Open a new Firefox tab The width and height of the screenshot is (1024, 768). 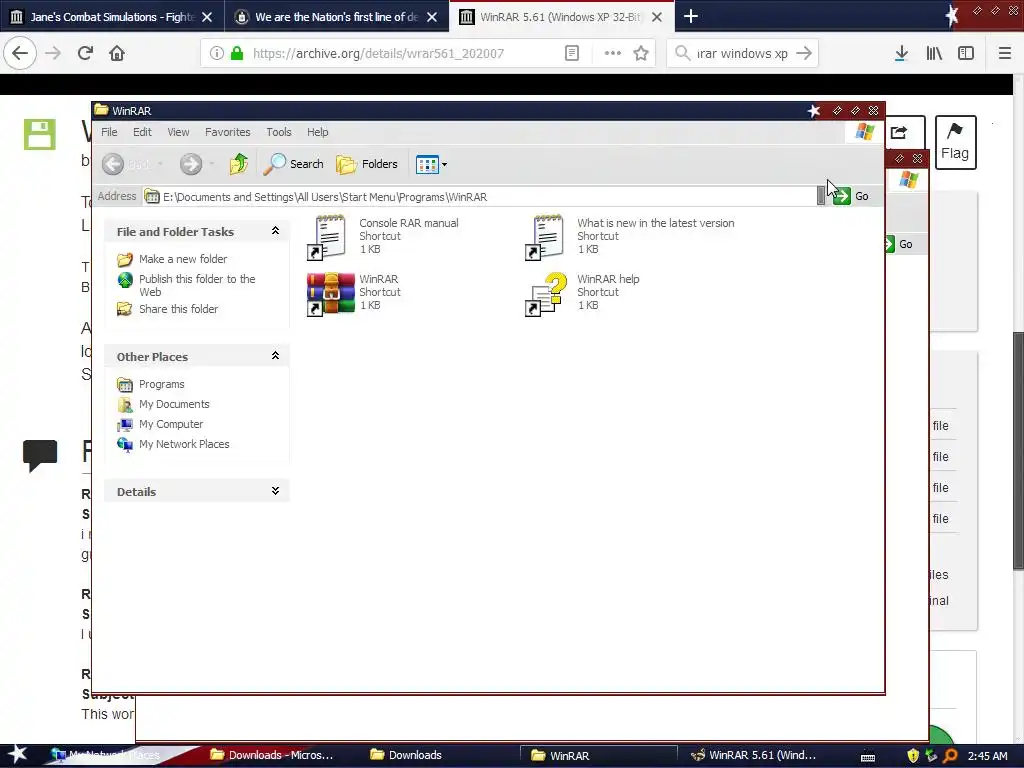pyautogui.click(x=691, y=16)
